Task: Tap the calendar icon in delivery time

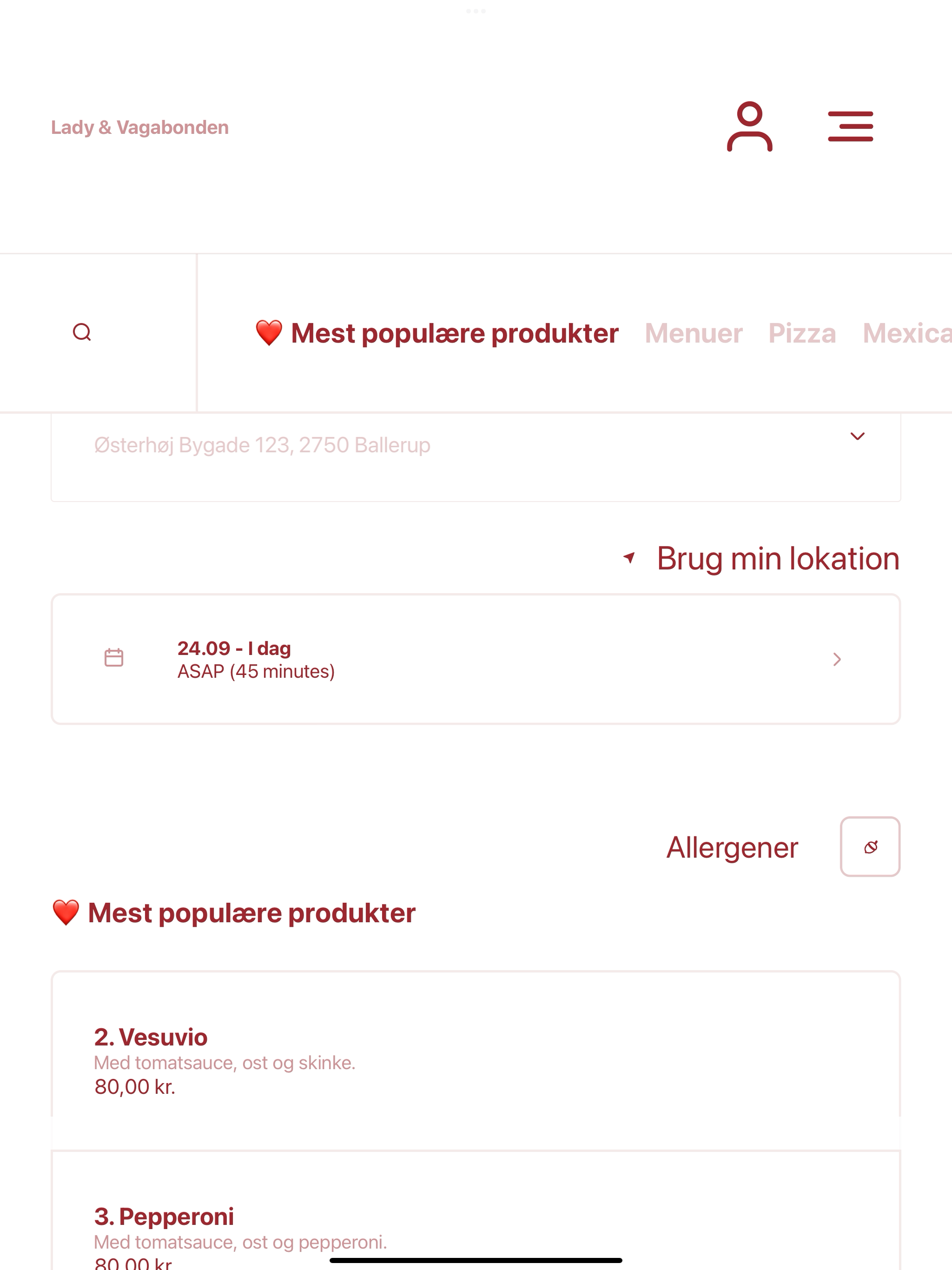Action: pos(114,658)
